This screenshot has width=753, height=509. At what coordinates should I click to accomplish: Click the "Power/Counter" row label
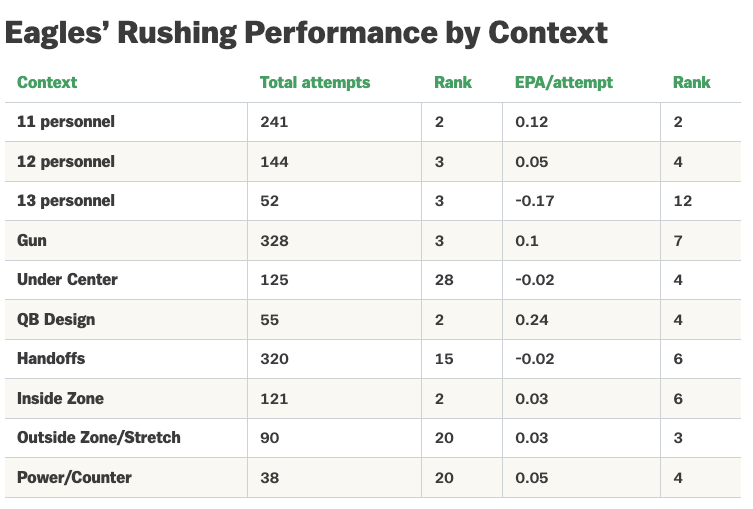[x=74, y=478]
